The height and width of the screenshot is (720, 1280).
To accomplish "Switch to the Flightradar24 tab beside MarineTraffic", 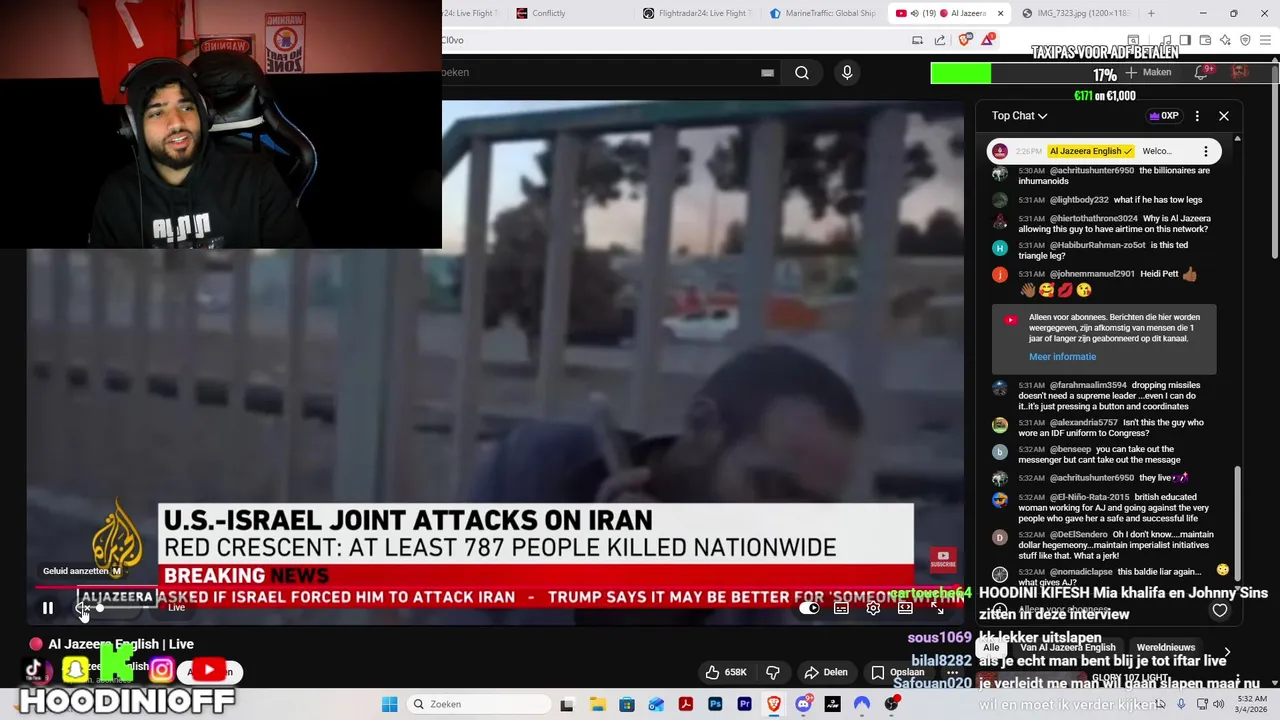I will click(697, 13).
